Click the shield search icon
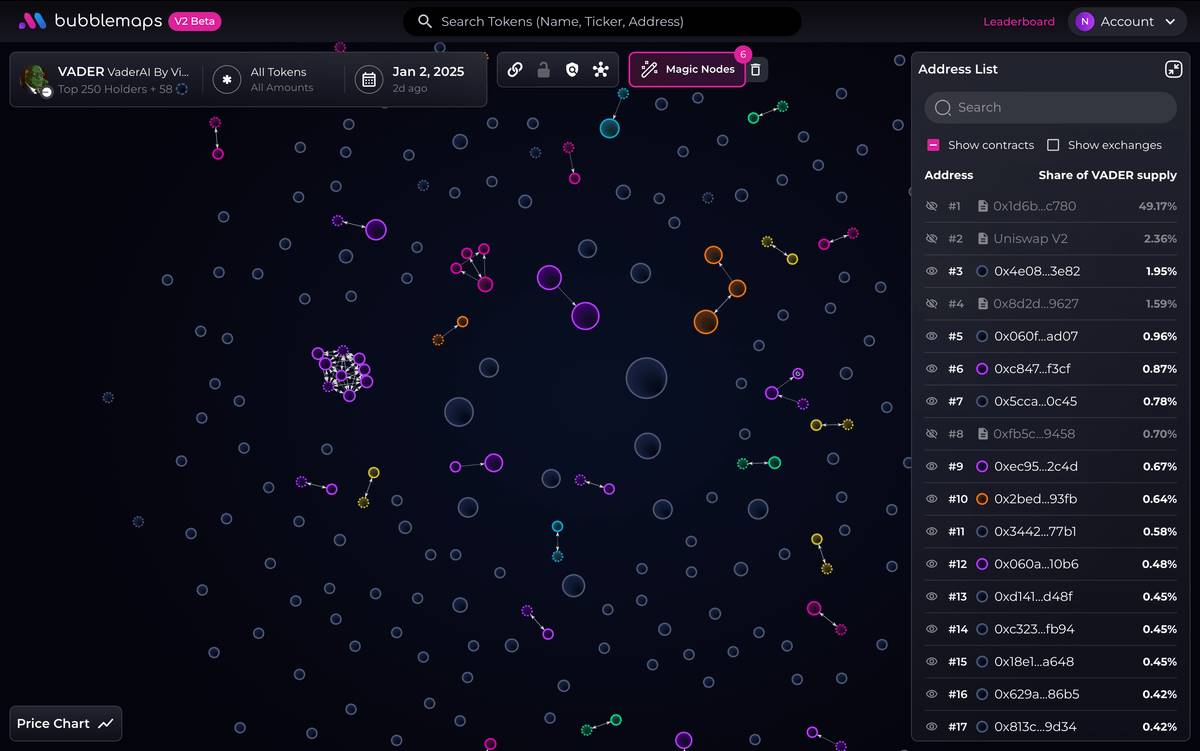Viewport: 1200px width, 751px height. [x=572, y=69]
